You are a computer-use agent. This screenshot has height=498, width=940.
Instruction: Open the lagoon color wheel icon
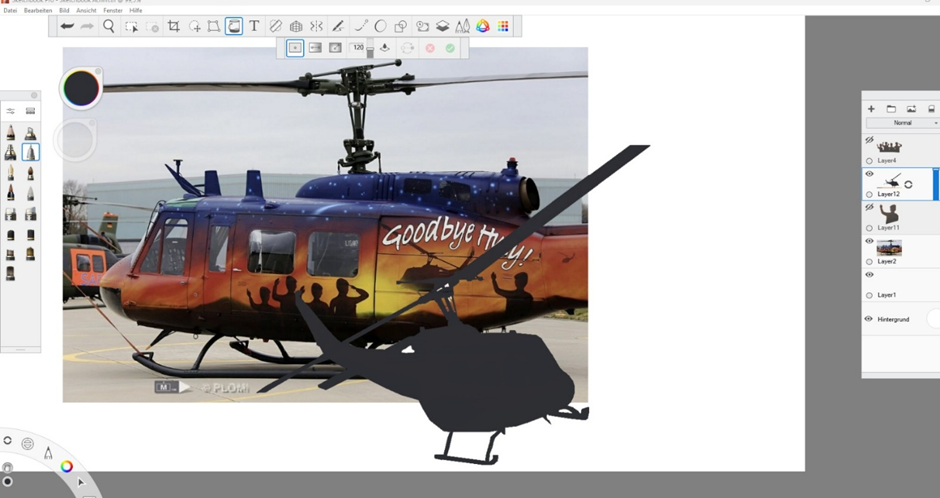tap(67, 466)
